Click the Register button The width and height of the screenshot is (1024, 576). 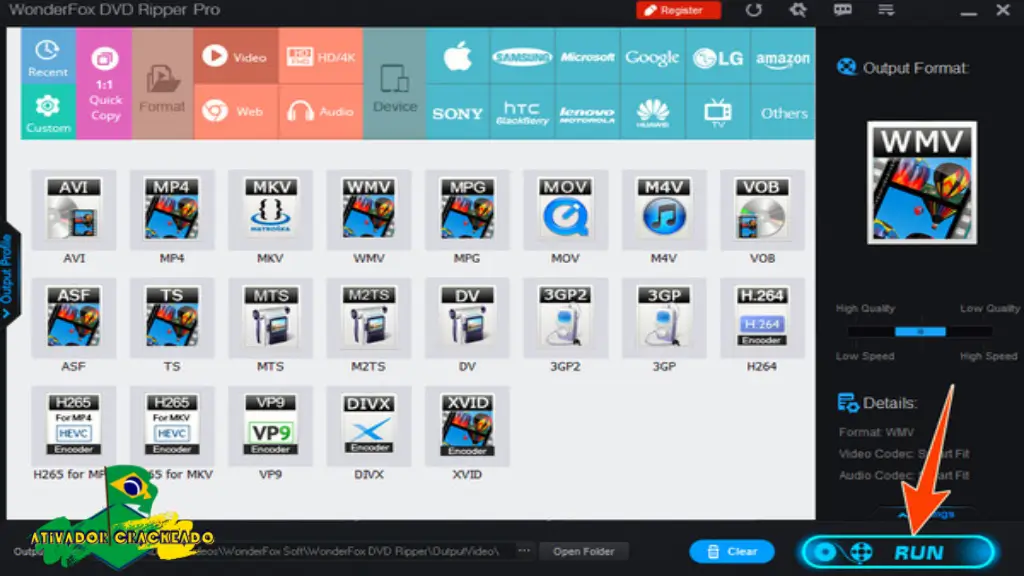click(x=679, y=10)
